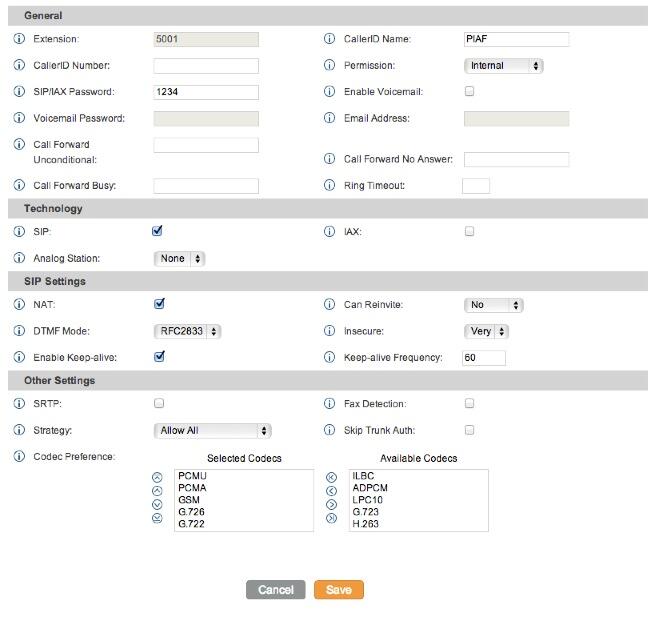Move selected codec up one position
The image size is (655, 621).
[157, 491]
